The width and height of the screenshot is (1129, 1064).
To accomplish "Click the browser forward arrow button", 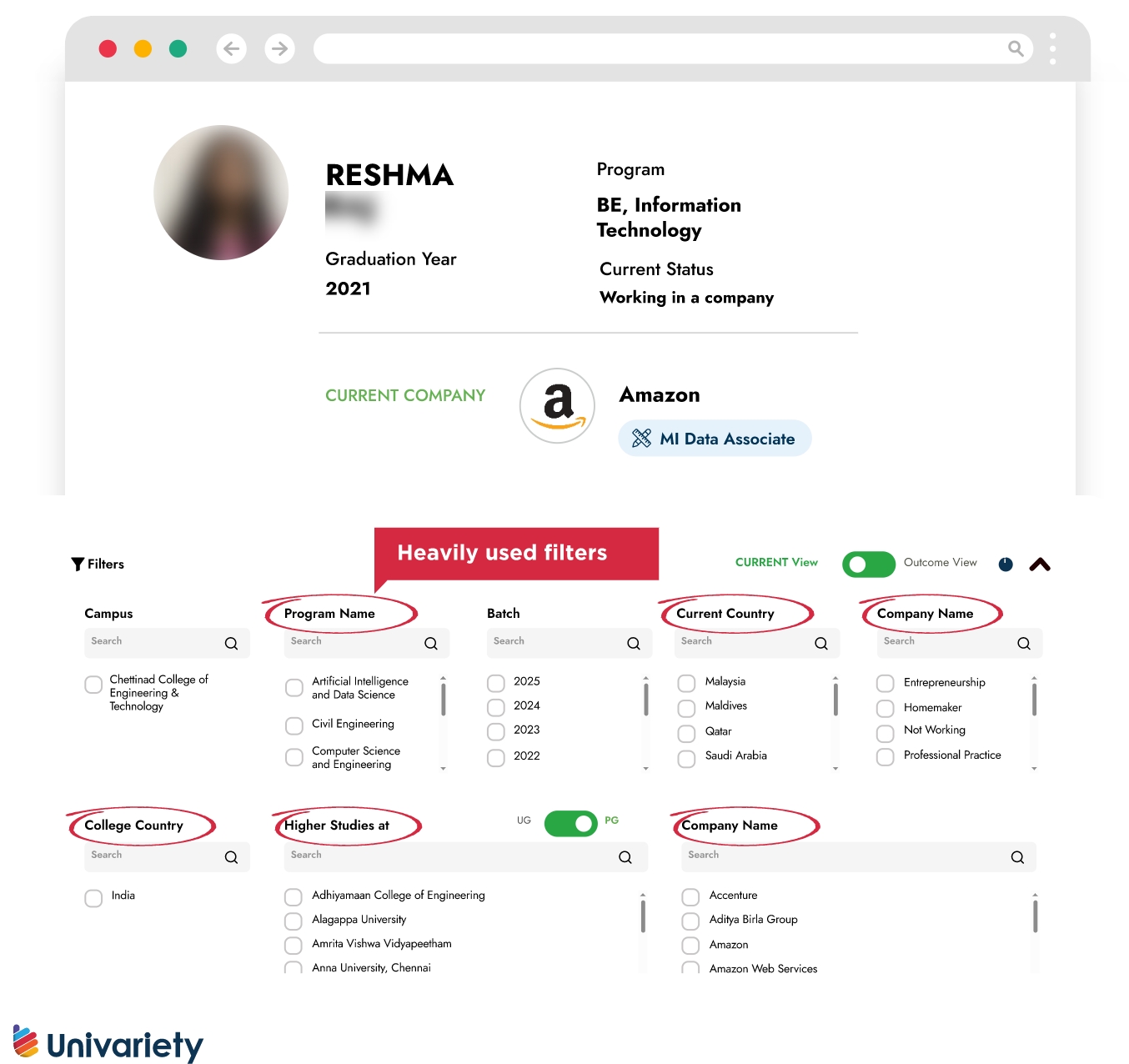I will pos(279,48).
